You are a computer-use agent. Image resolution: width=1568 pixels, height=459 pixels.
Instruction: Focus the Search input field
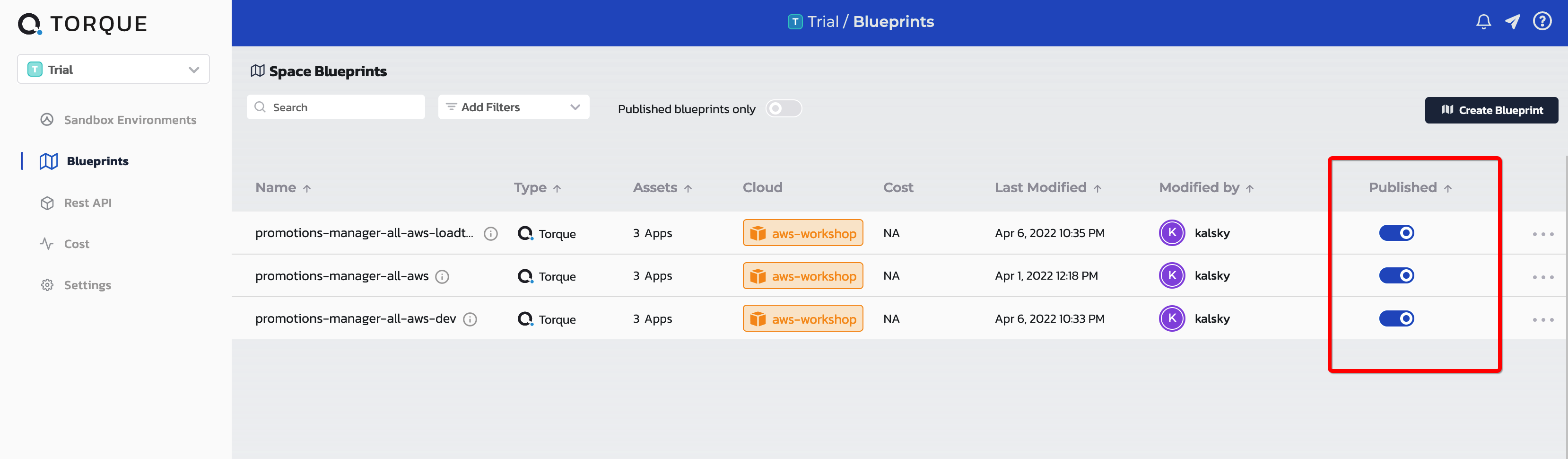(335, 107)
